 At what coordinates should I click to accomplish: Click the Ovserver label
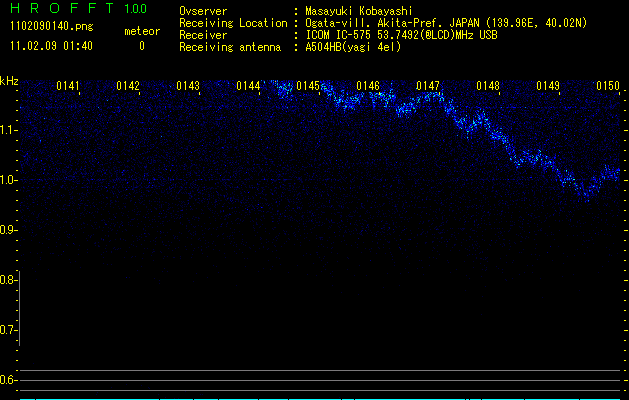203,11
